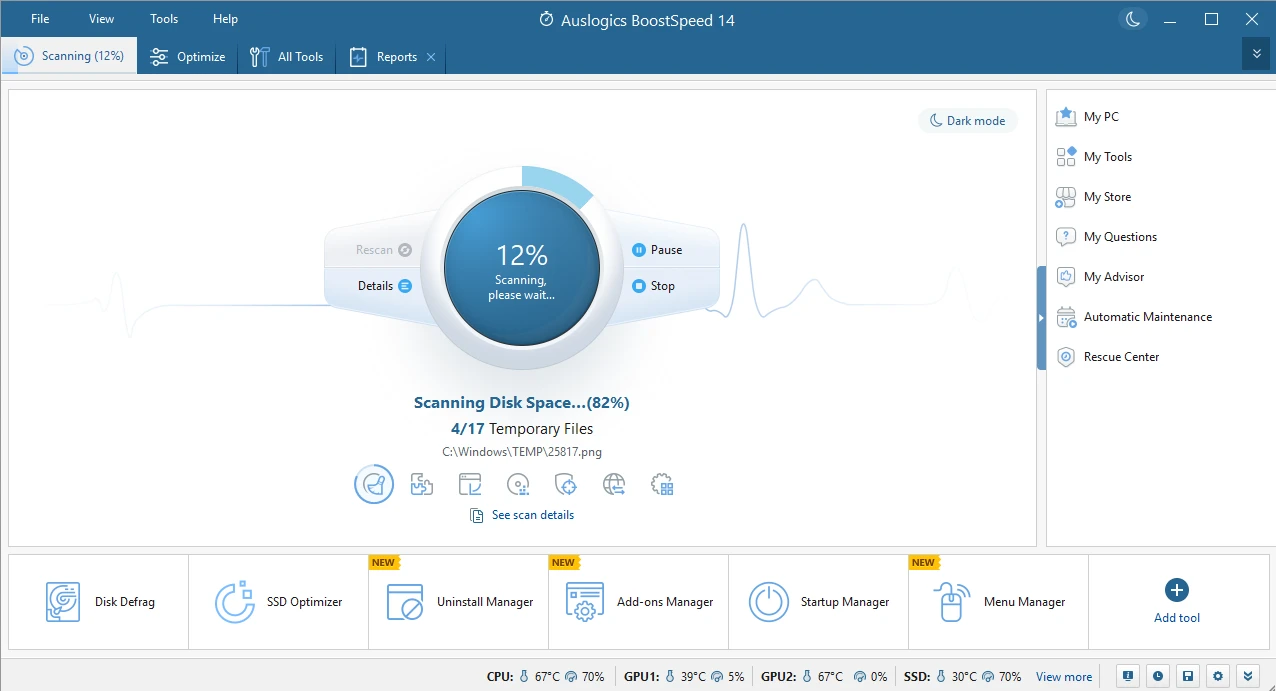
Task: Click the save report icon in the status bar
Action: [x=1187, y=676]
